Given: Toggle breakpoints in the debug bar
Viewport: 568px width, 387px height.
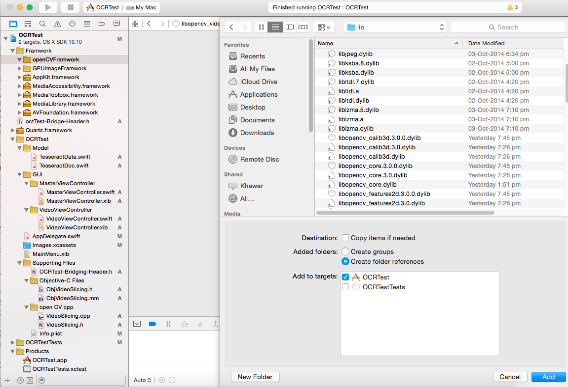Looking at the screenshot, I should 153,324.
